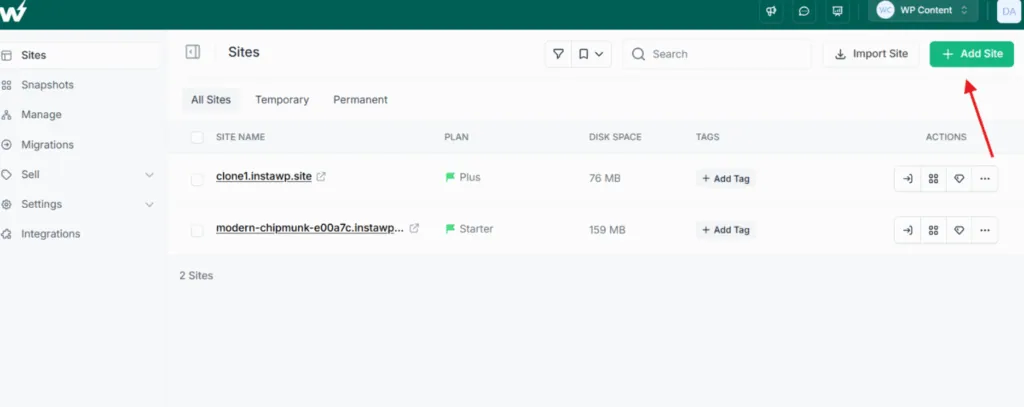Viewport: 1024px width, 407px height.
Task: Check the modern-chipmunk row checkbox
Action: coord(197,231)
